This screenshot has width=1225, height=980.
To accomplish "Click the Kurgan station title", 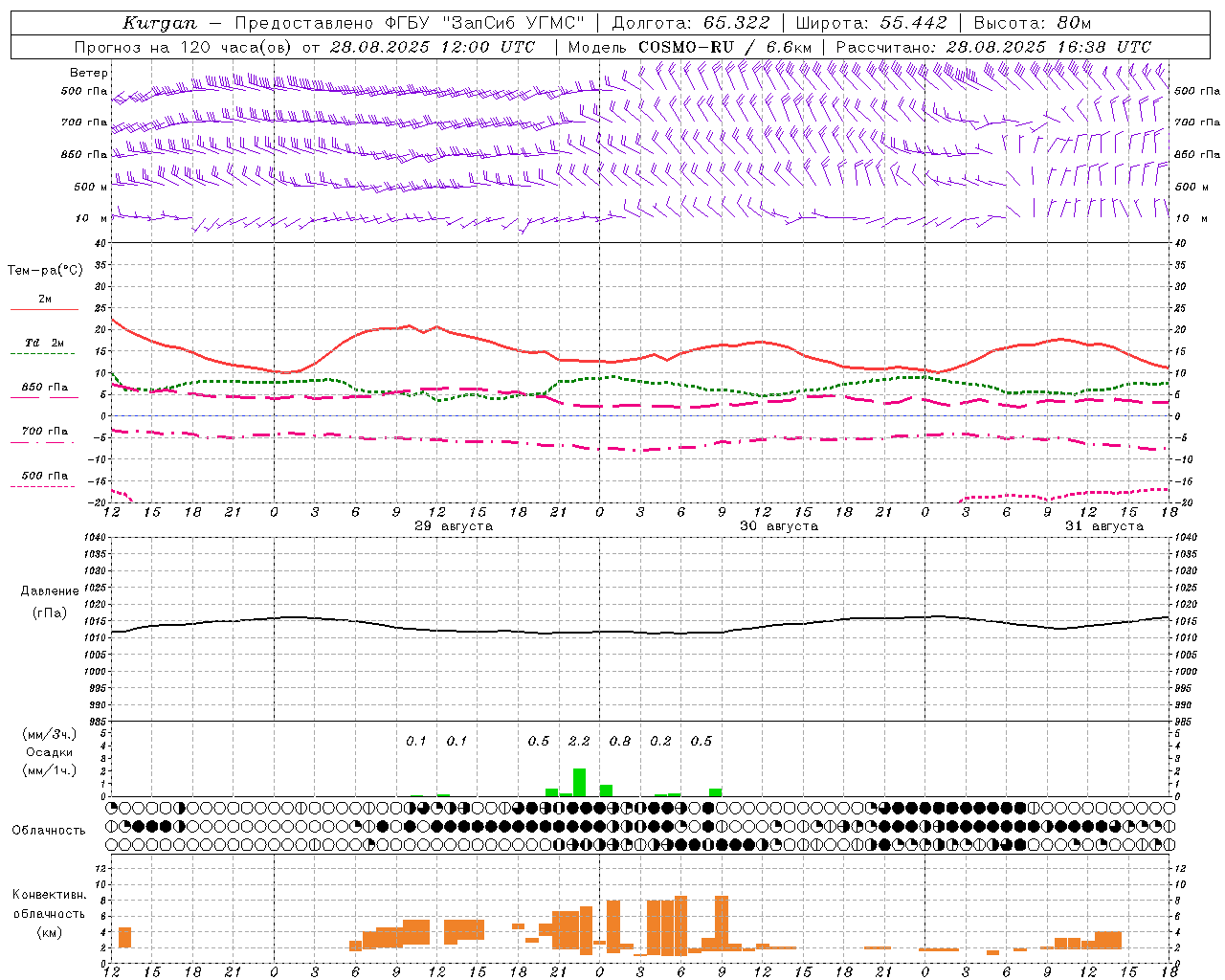I will 160,23.
